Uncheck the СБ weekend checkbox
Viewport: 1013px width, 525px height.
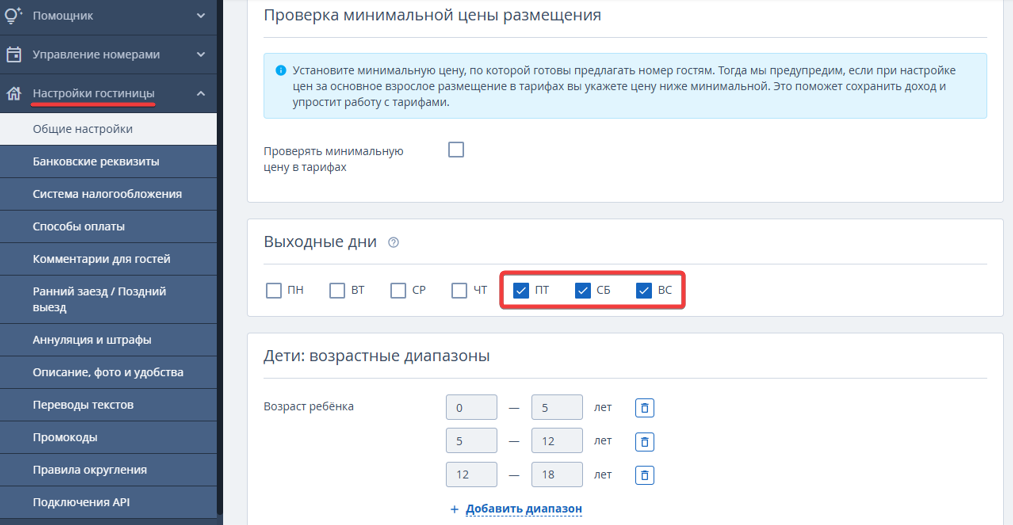pyautogui.click(x=583, y=291)
